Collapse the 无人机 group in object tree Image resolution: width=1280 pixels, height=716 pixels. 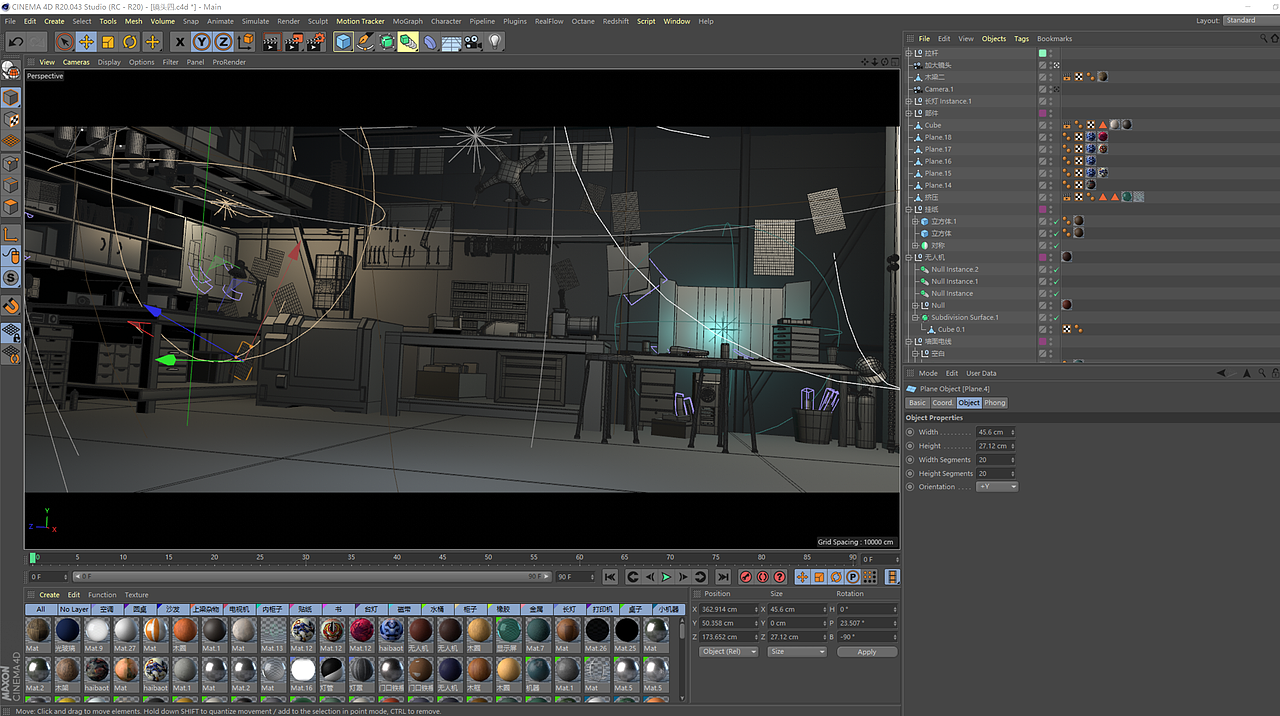(909, 258)
